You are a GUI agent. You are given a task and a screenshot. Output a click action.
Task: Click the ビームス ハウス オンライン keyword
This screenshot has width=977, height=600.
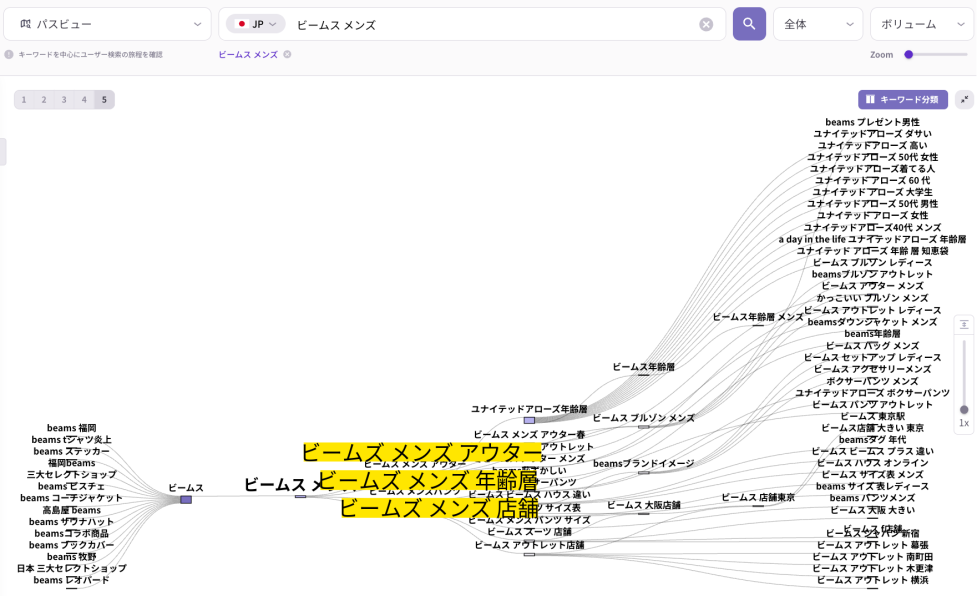point(872,463)
